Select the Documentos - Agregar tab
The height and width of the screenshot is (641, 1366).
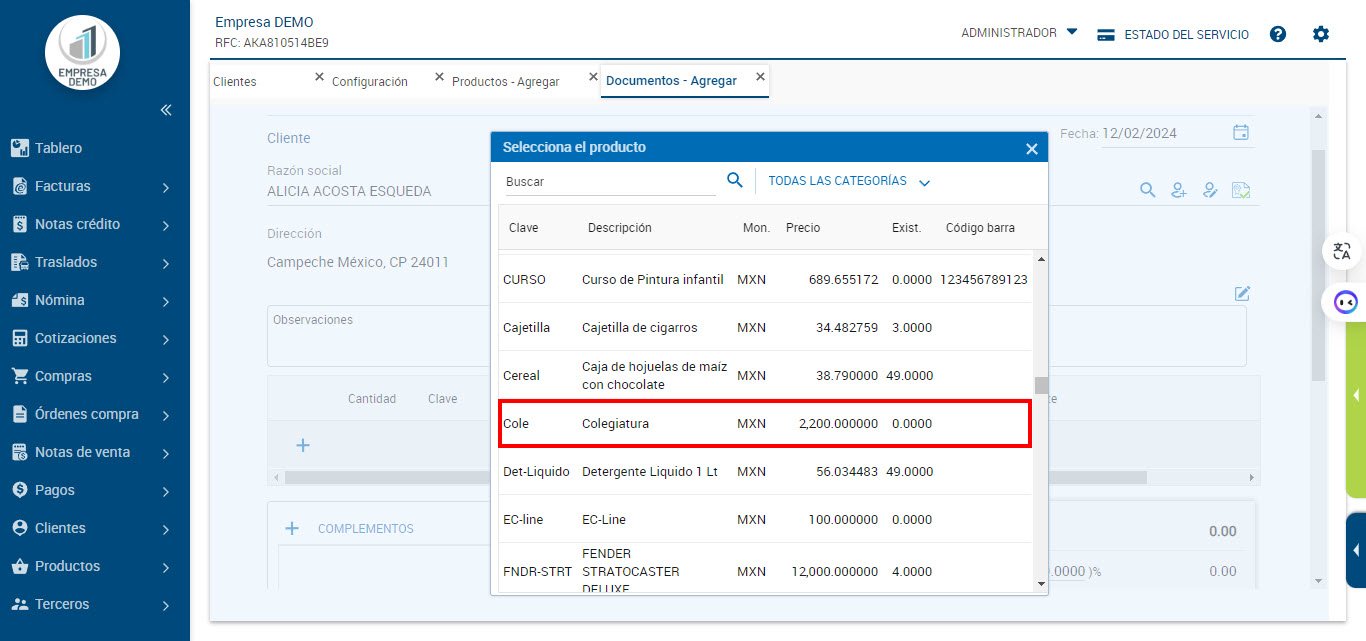click(x=671, y=81)
